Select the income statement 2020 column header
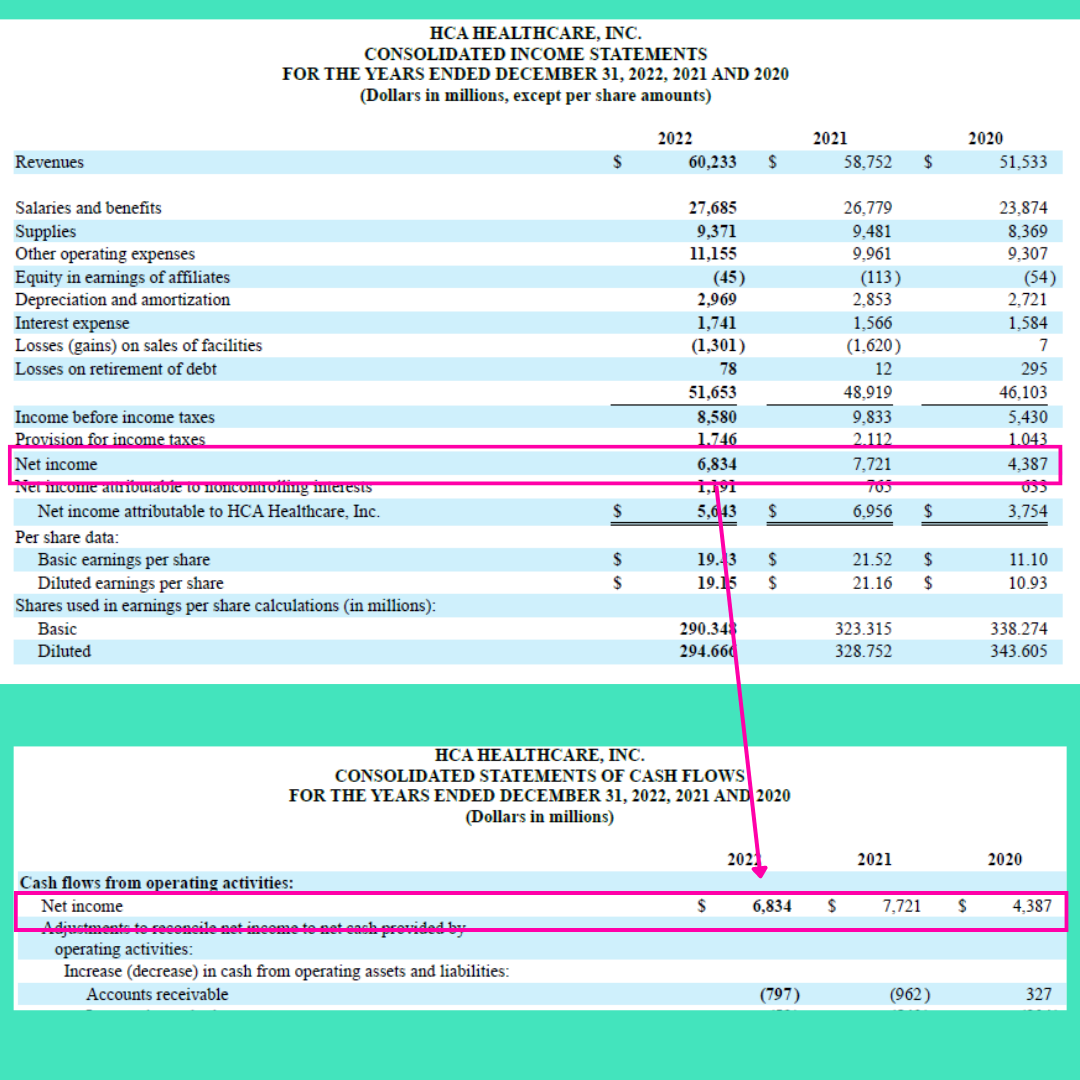 (x=986, y=138)
